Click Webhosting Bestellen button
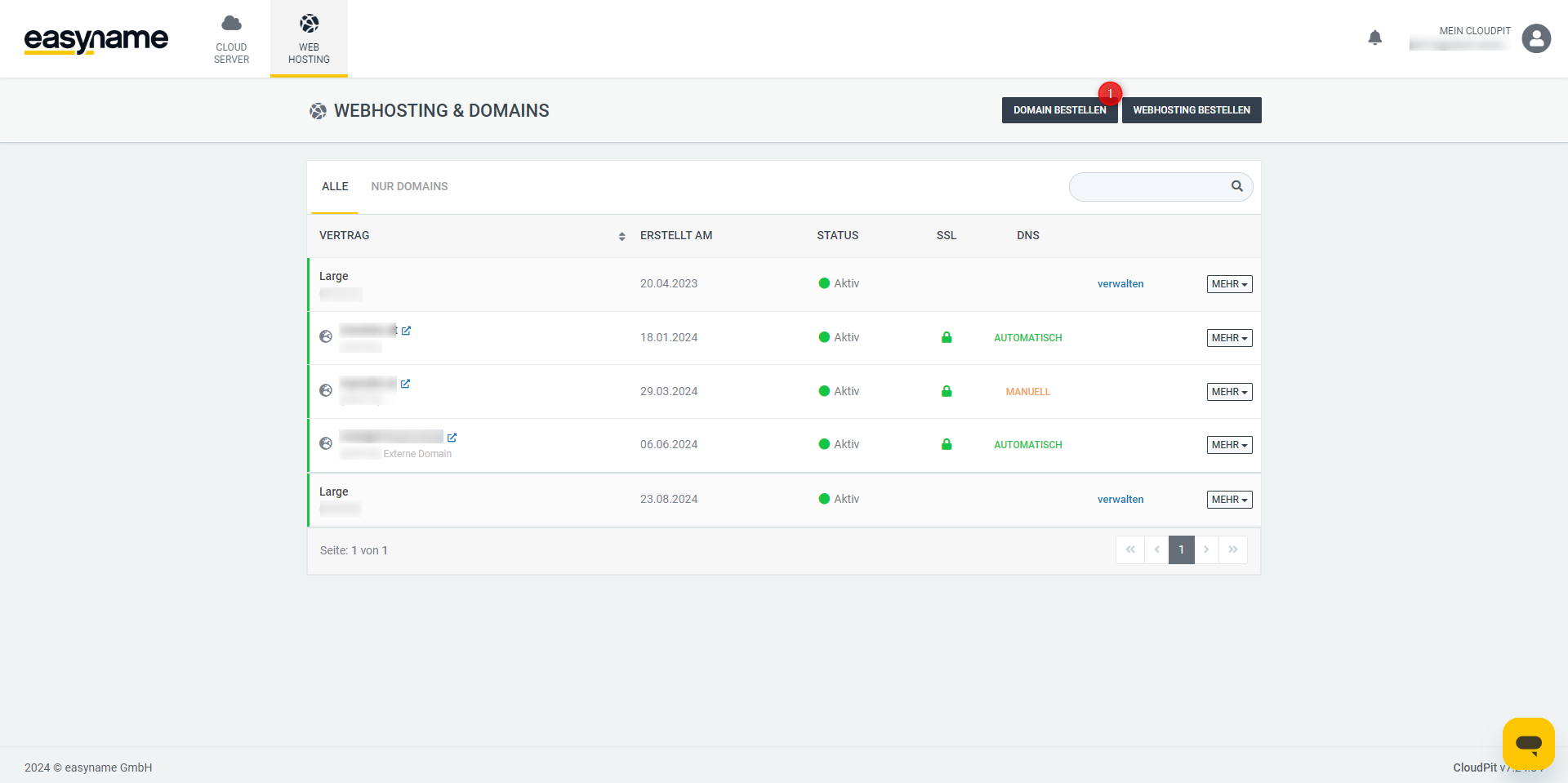 (1191, 110)
